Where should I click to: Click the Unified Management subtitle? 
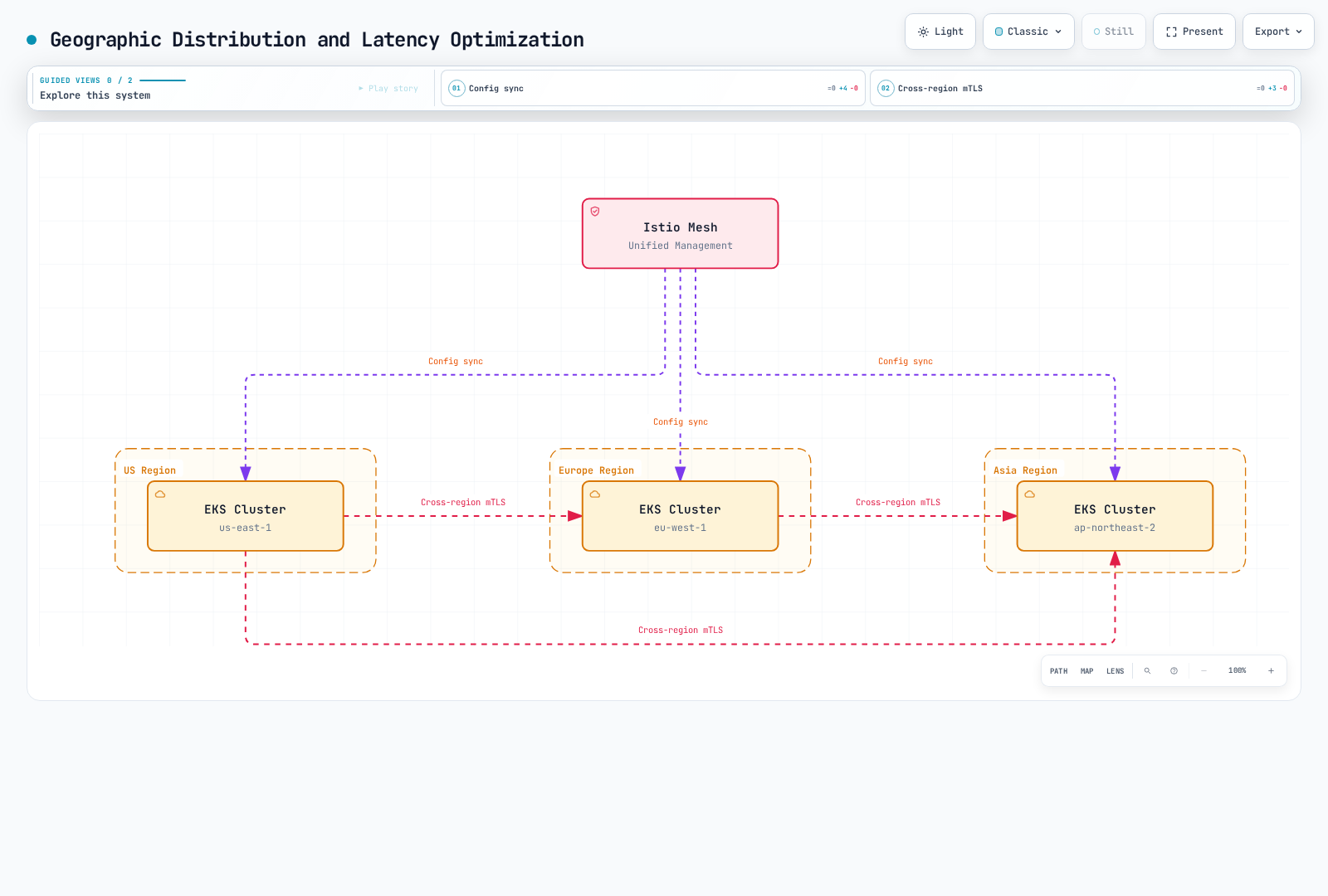[x=681, y=246]
